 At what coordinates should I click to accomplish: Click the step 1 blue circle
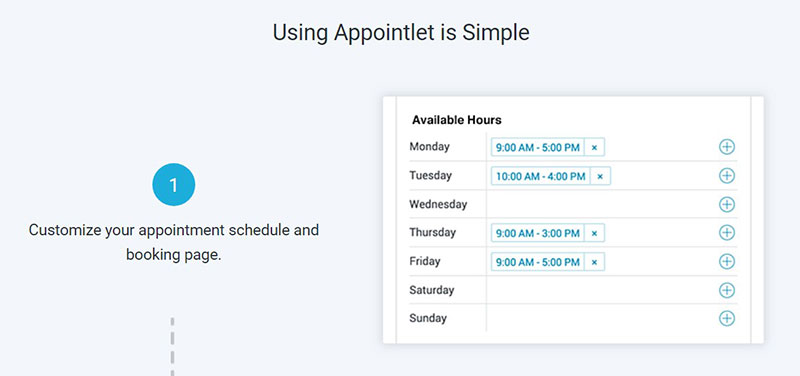click(173, 184)
